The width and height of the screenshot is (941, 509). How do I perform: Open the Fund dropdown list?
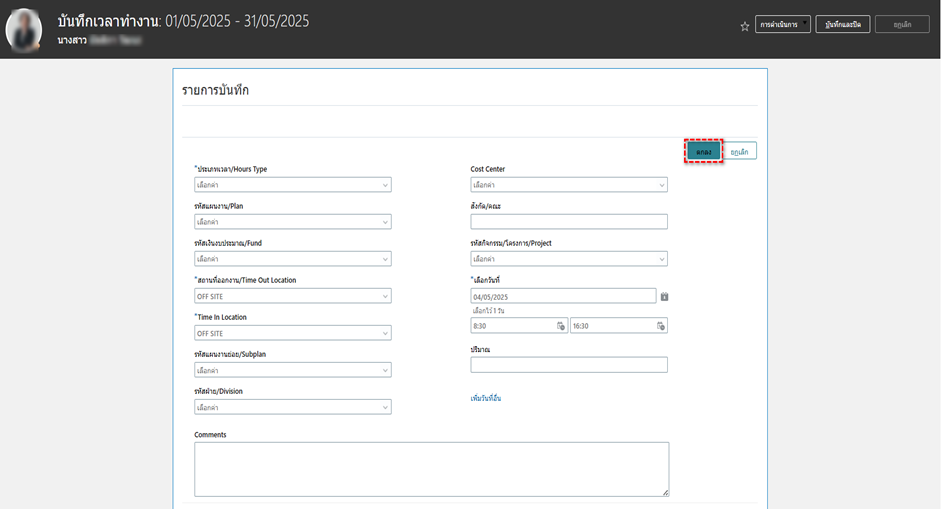[292, 259]
